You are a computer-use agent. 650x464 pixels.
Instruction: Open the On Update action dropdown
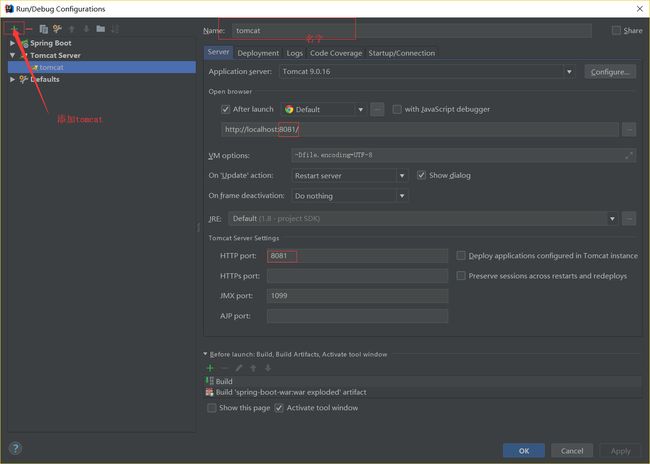pos(402,175)
